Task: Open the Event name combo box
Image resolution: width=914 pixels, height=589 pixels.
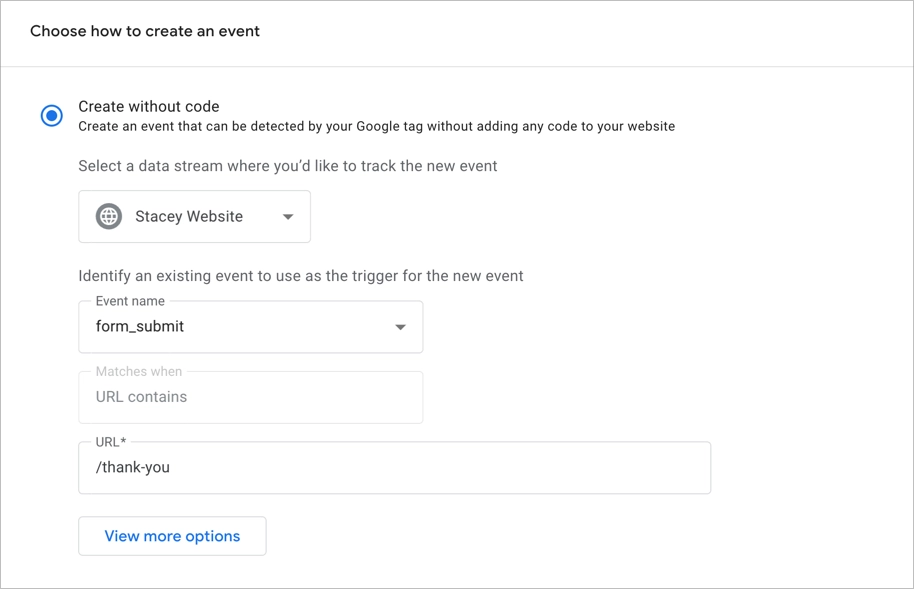Action: [x=250, y=327]
